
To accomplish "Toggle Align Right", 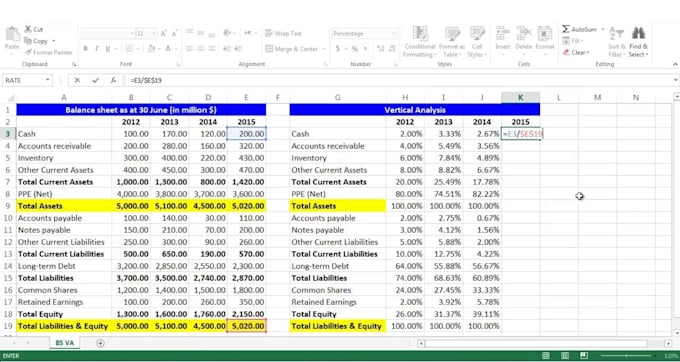I will pyautogui.click(x=212, y=49).
